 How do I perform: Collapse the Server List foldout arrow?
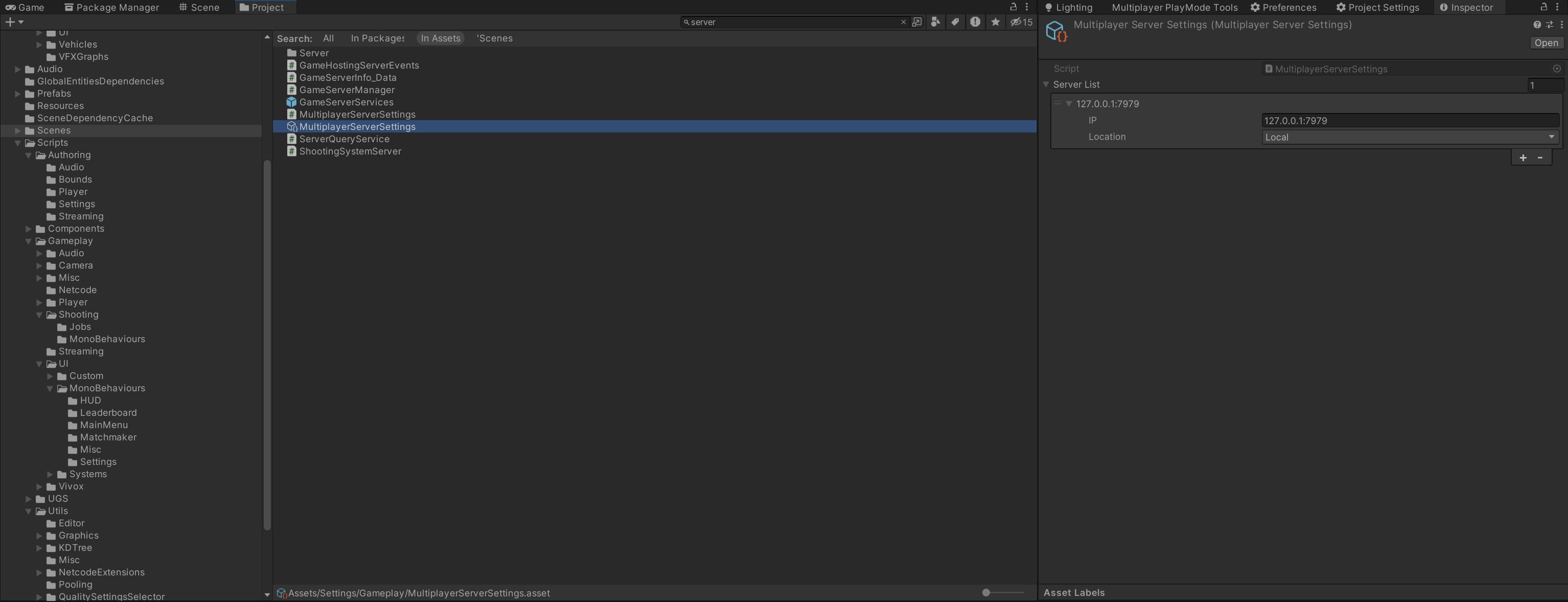click(x=1046, y=85)
